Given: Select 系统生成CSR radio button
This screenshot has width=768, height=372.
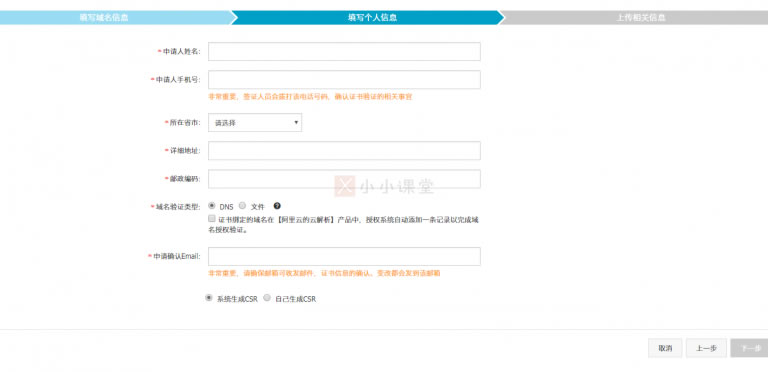Looking at the screenshot, I should [209, 298].
